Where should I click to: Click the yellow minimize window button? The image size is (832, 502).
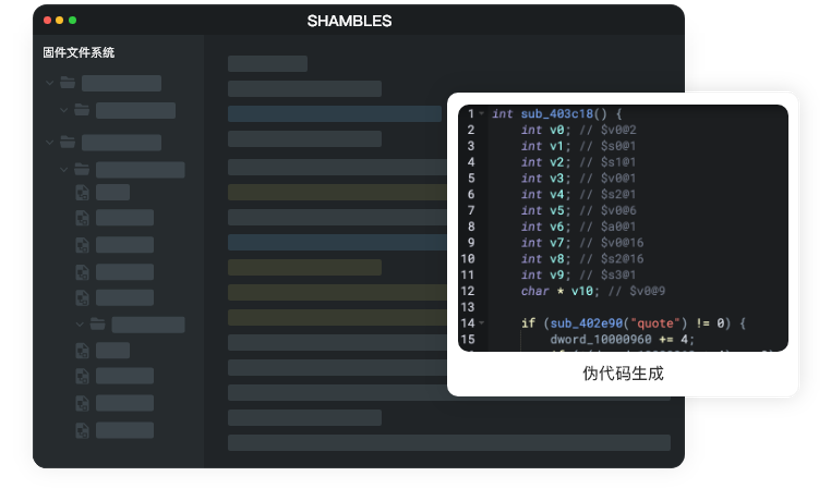coord(60,20)
